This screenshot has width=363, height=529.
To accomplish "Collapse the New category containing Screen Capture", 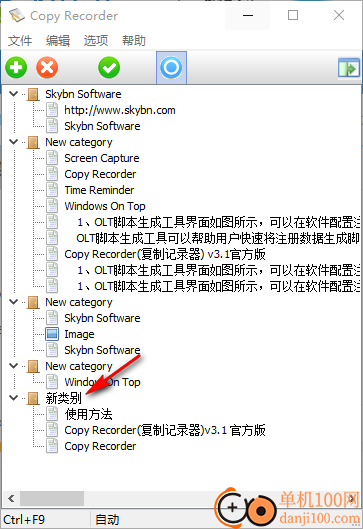I will click(13, 142).
